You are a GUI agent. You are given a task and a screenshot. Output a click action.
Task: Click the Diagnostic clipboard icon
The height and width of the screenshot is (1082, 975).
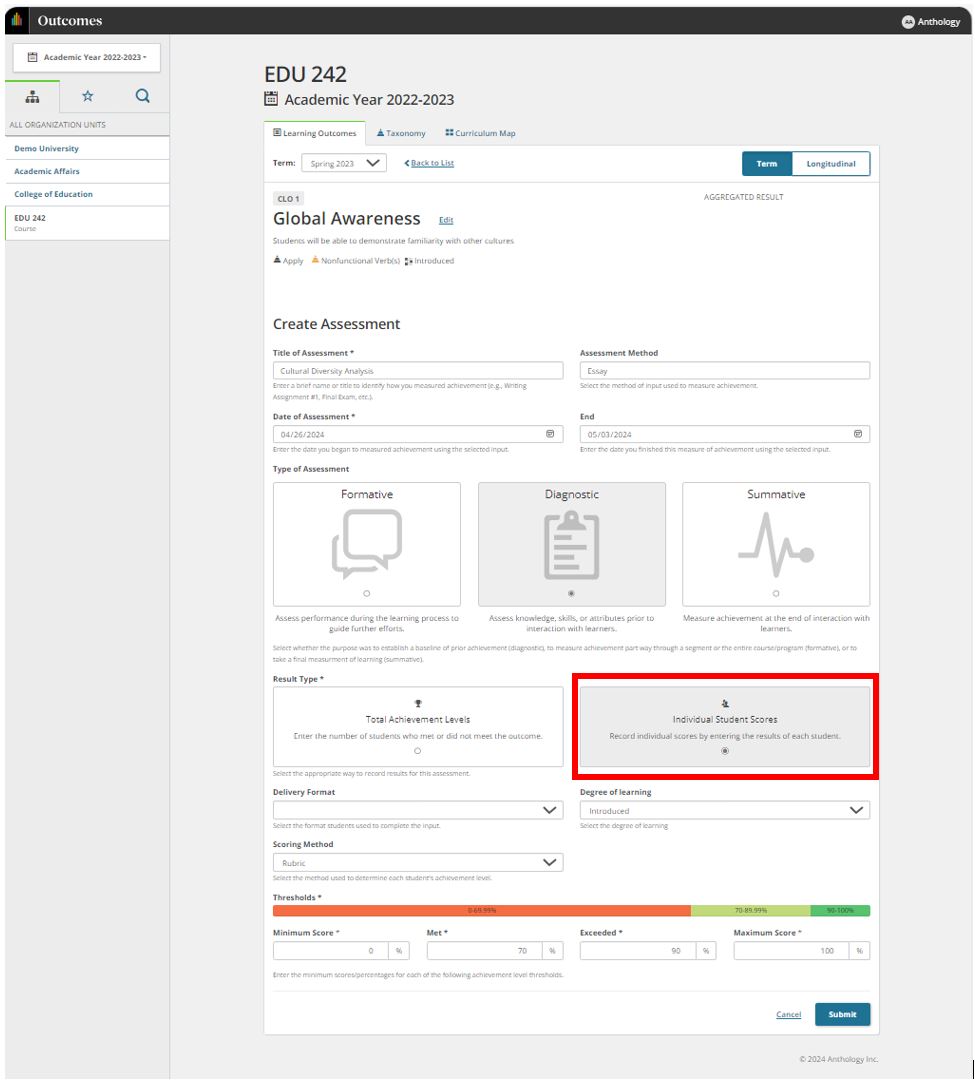coord(571,545)
